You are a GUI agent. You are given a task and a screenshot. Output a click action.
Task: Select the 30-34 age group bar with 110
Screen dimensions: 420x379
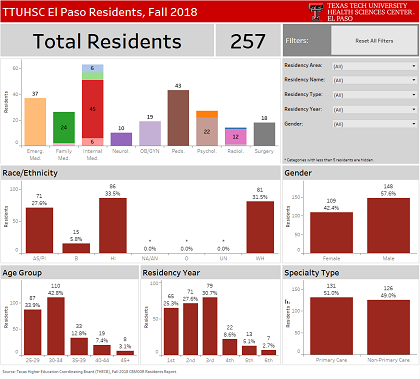[56, 326]
